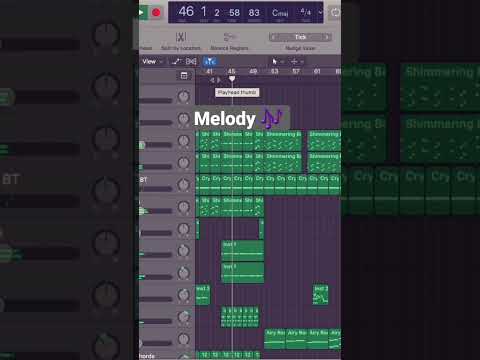The image size is (480, 360).
Task: Open the LCD display mode chevron
Action: pyautogui.click(x=320, y=13)
